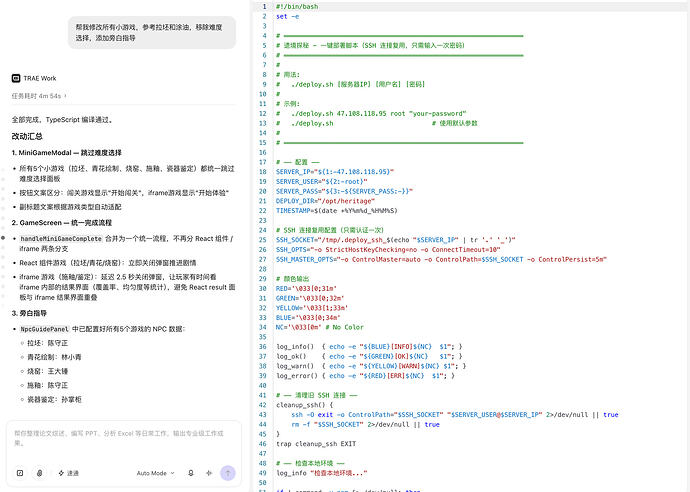Click the 改动汇总 heading

[27, 136]
